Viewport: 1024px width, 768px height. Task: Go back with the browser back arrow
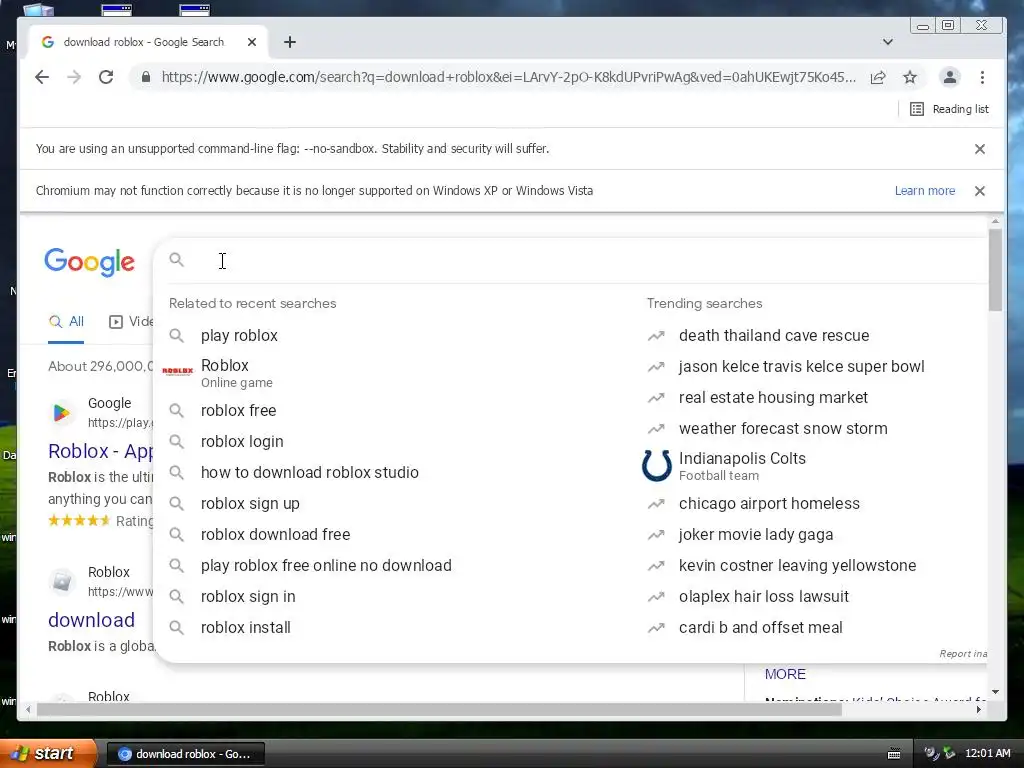coord(42,77)
